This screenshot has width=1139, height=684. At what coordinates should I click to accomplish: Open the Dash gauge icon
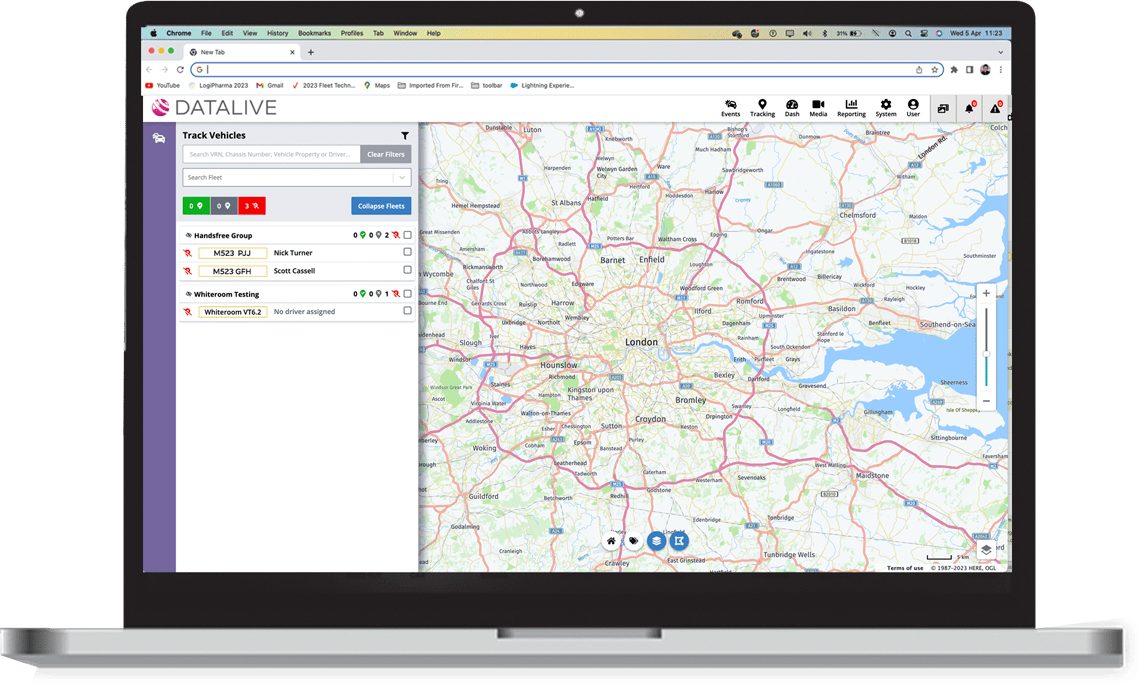792,108
